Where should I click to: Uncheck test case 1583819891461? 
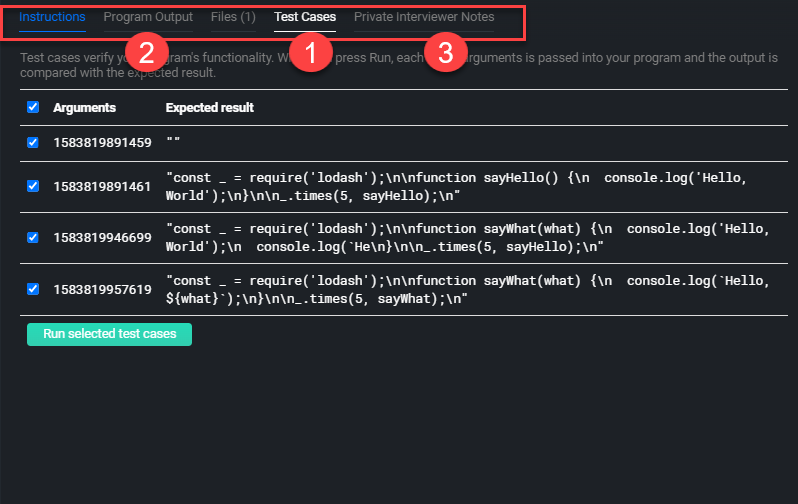coord(33,186)
